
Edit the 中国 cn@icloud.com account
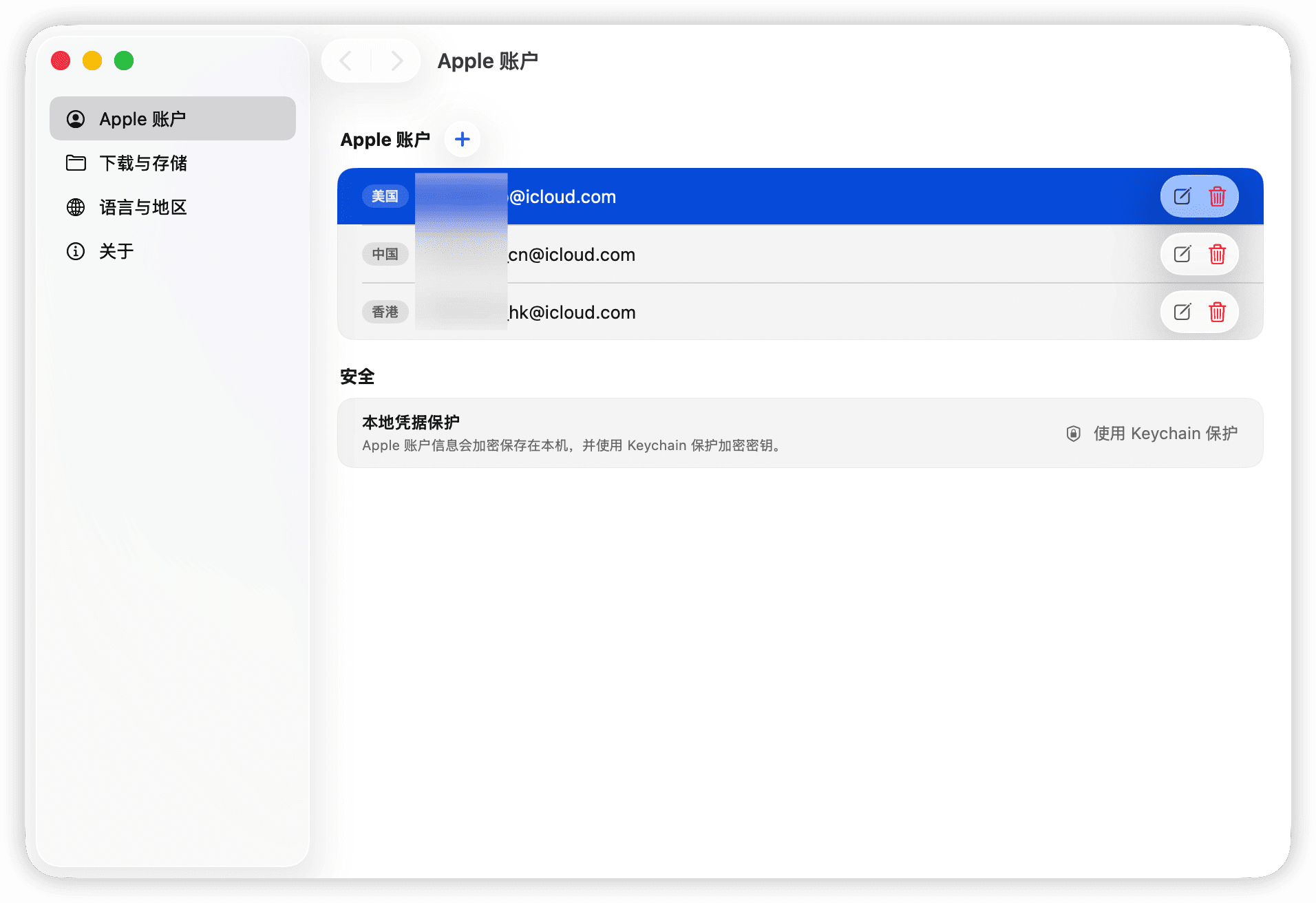point(1182,254)
